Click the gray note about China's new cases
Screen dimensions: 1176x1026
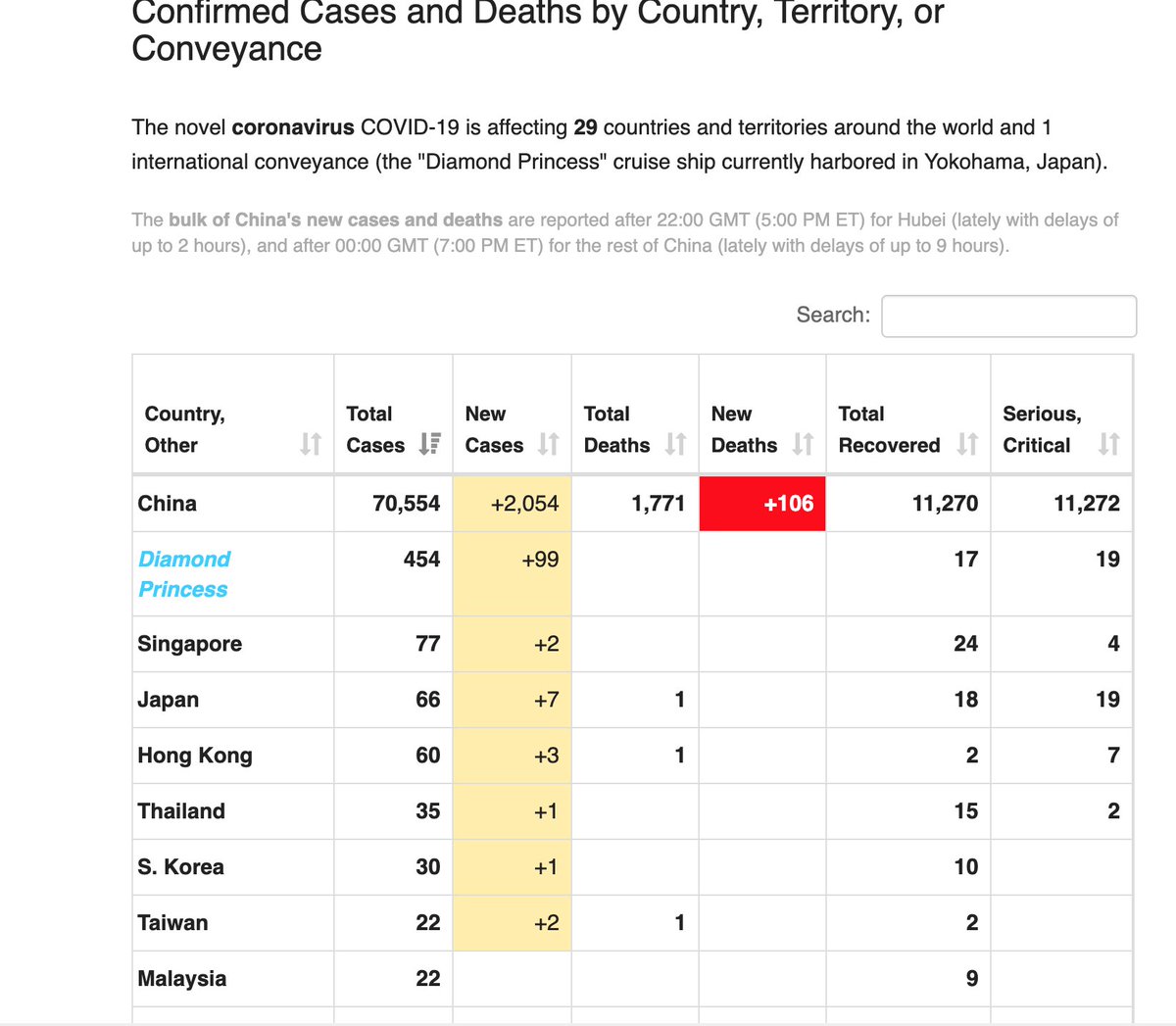coord(625,232)
